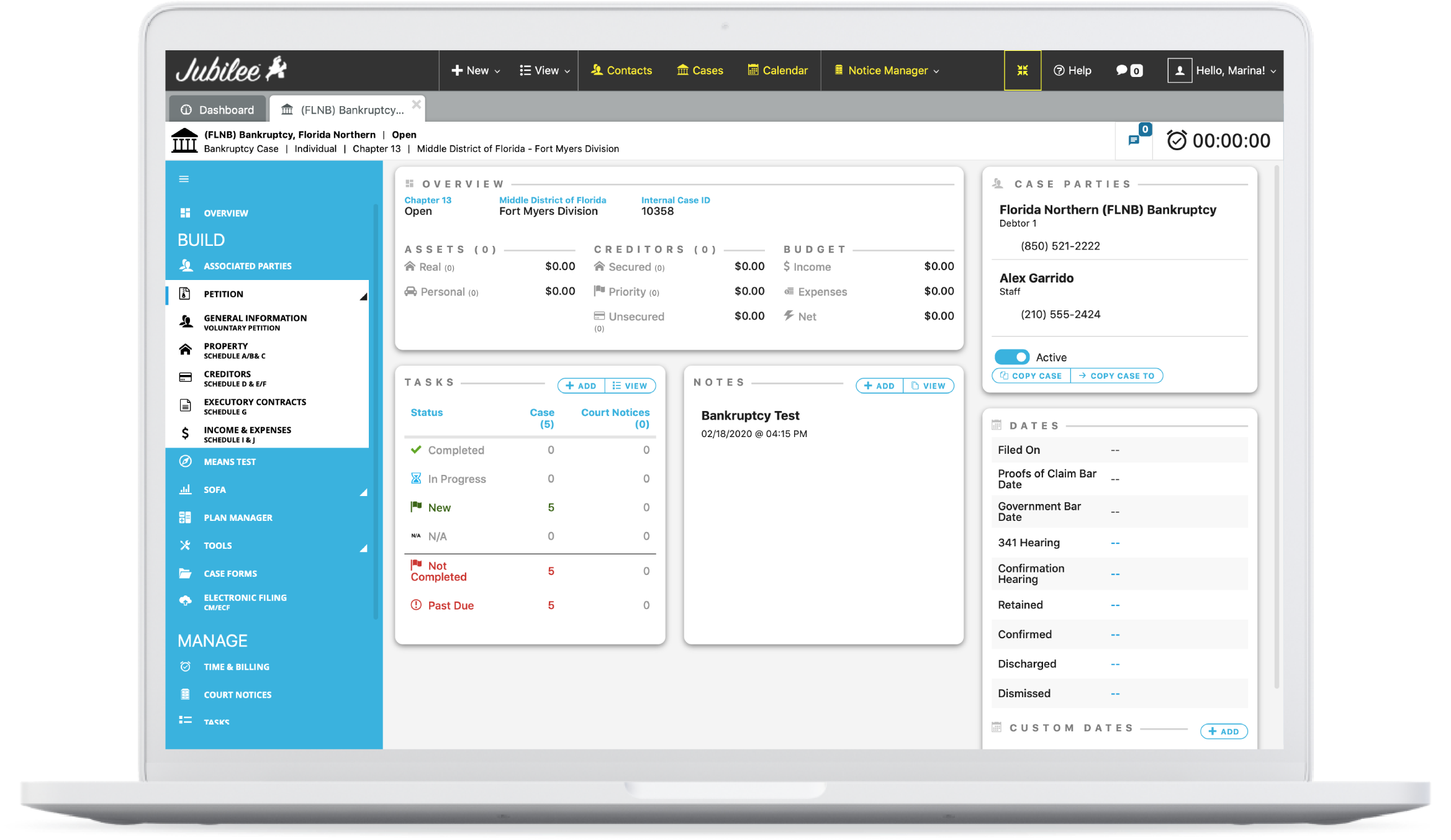Click the Associated Parties person icon
Screen dimensions: 1451x840
point(186,265)
